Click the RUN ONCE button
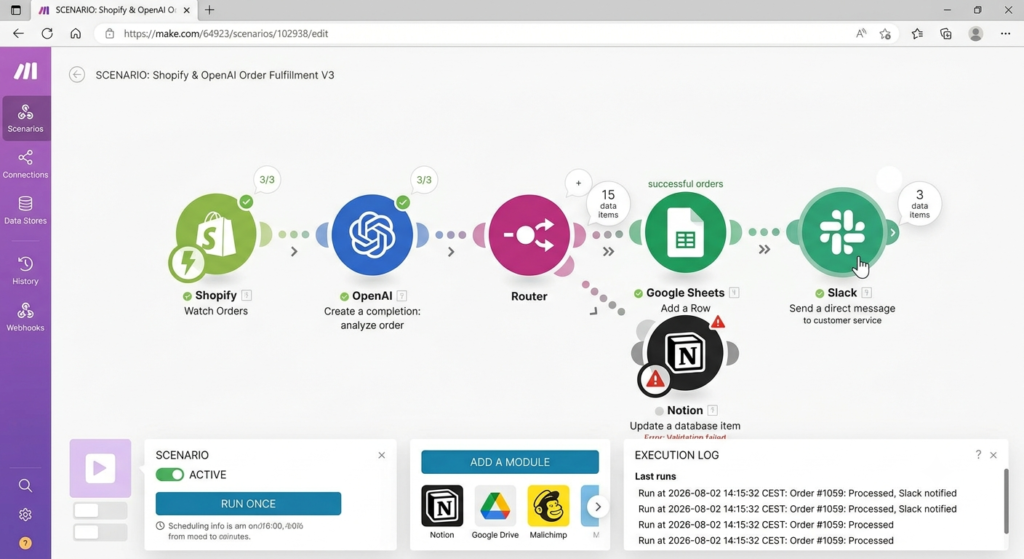The height and width of the screenshot is (559, 1024). tap(248, 503)
